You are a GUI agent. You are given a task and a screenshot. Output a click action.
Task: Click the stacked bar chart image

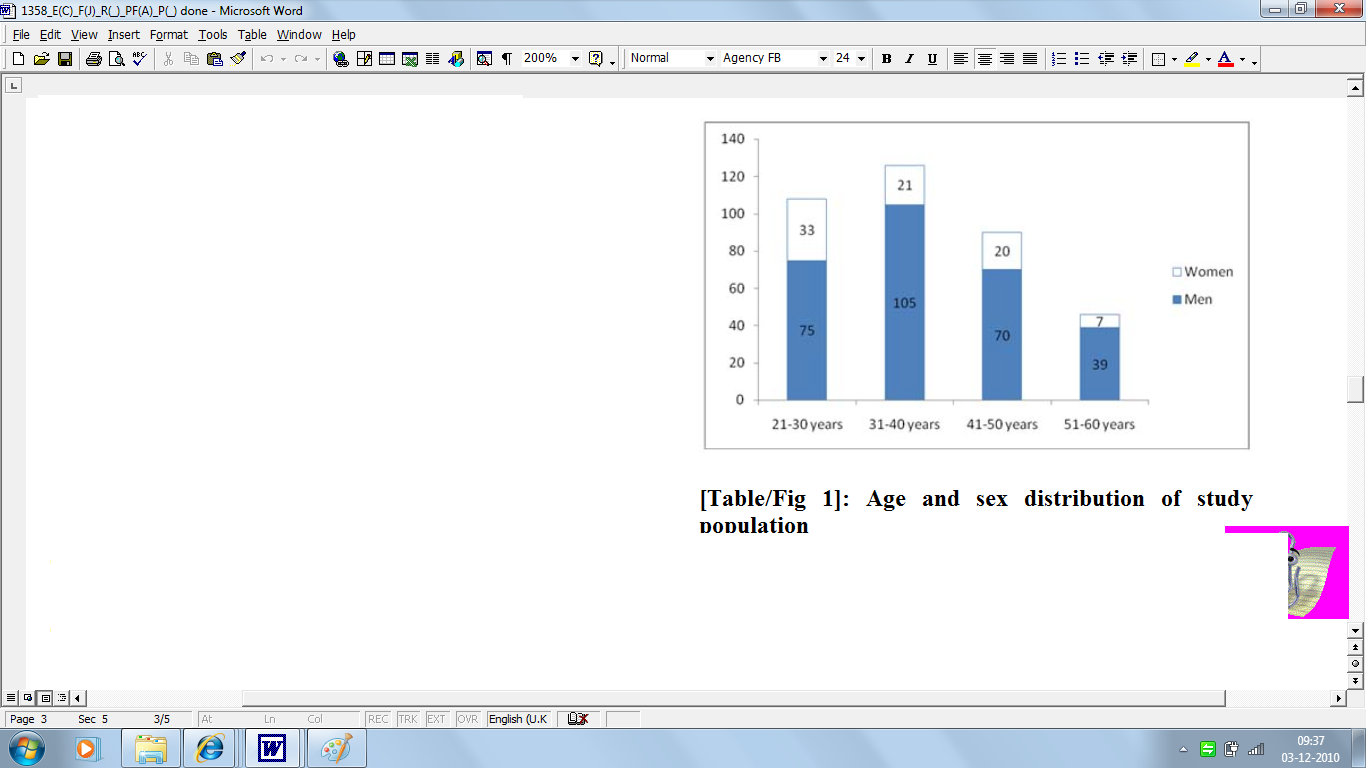(x=976, y=285)
